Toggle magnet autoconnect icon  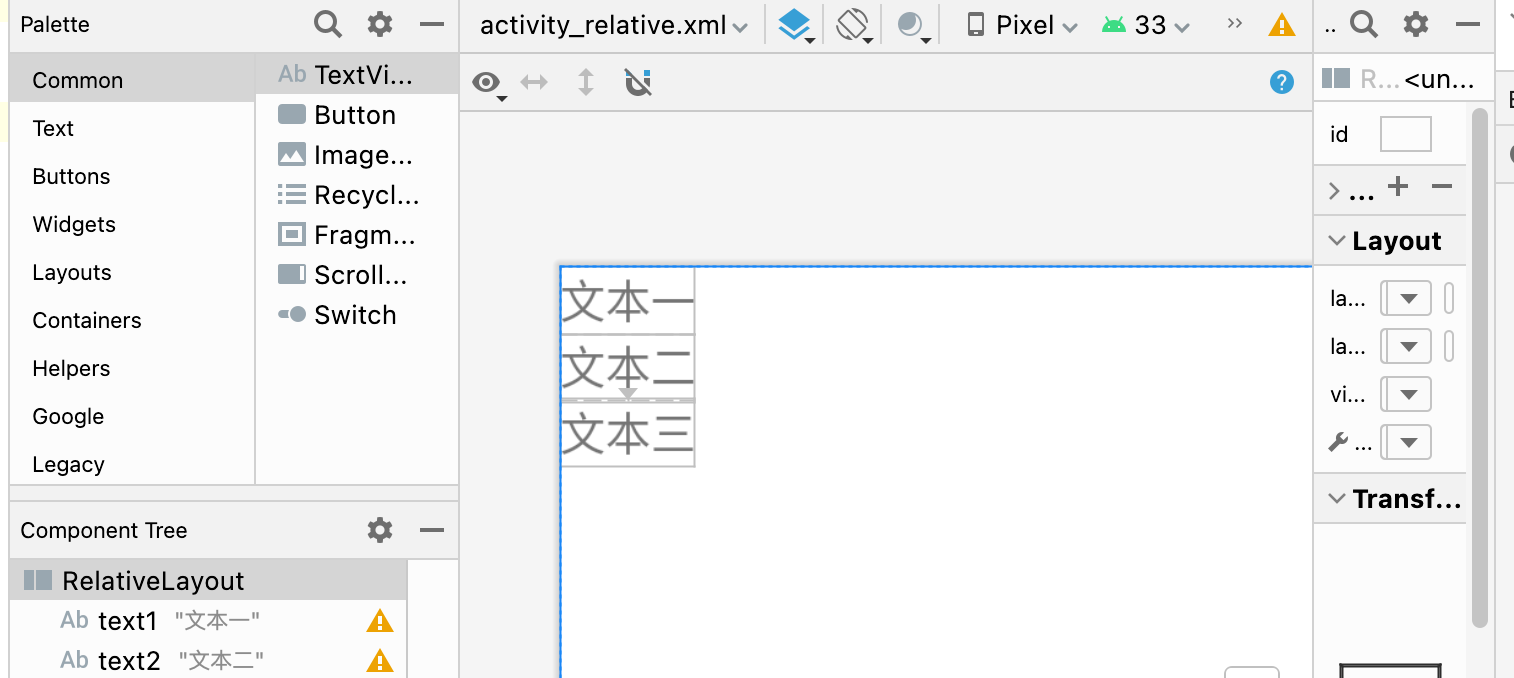coord(638,82)
